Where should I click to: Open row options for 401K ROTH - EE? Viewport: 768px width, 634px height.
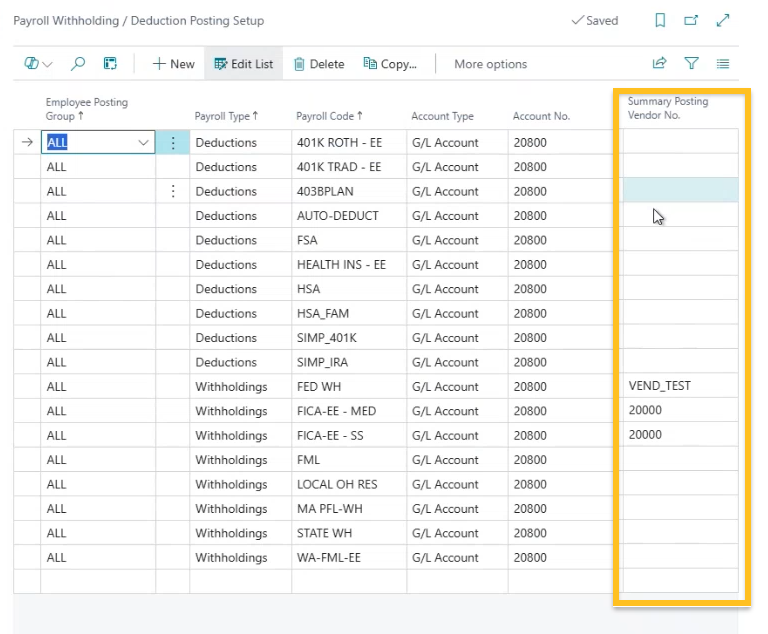172,143
